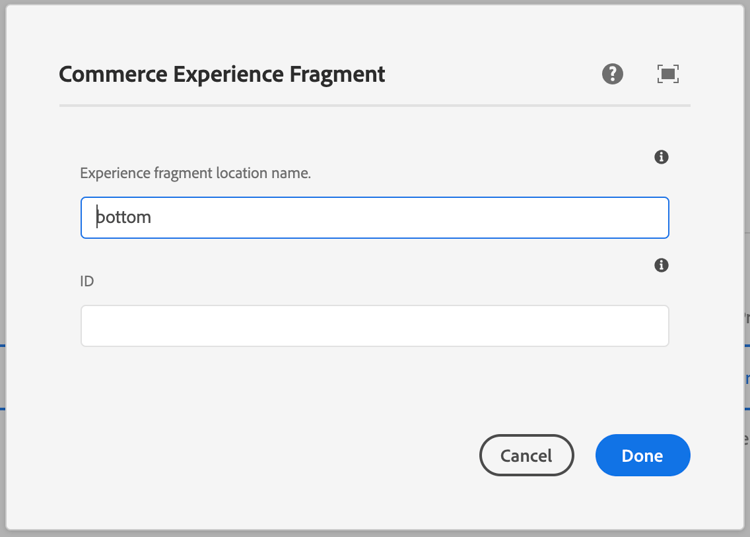
Task: Show info for the location name field
Action: pyautogui.click(x=661, y=157)
